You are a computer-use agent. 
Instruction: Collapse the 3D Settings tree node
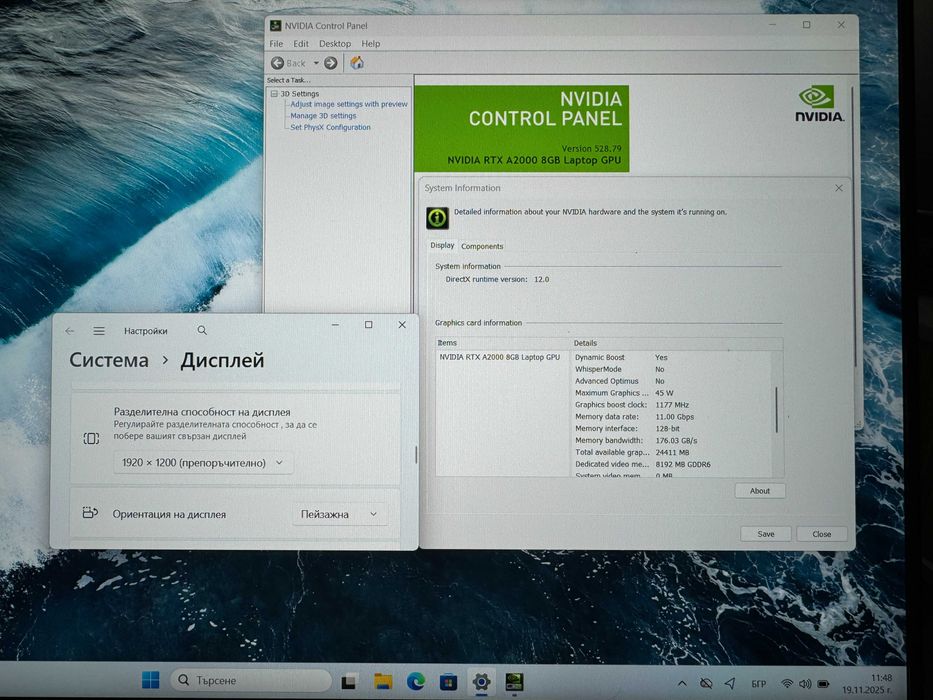(x=274, y=93)
